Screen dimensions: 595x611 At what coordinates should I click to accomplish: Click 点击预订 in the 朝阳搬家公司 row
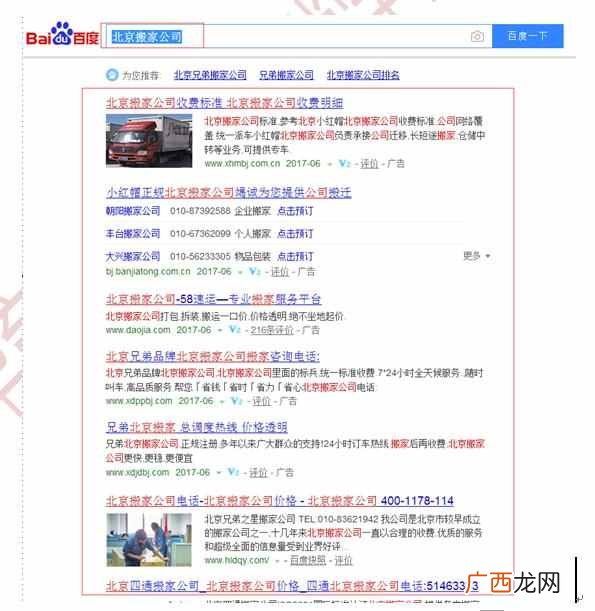(295, 211)
